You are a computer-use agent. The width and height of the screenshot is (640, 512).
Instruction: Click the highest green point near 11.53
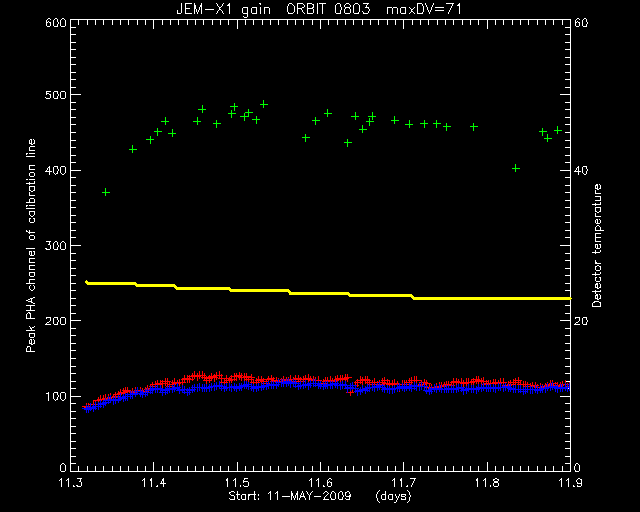pyautogui.click(x=264, y=104)
